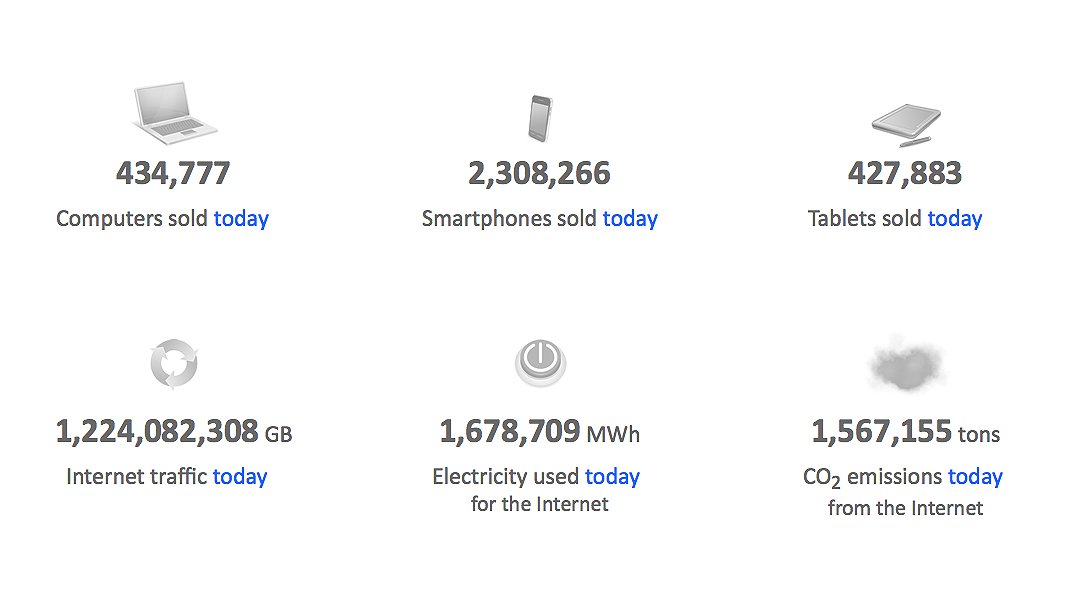Select the 2,308,266 smartphones counter
The image size is (1080, 593).
coord(539,174)
